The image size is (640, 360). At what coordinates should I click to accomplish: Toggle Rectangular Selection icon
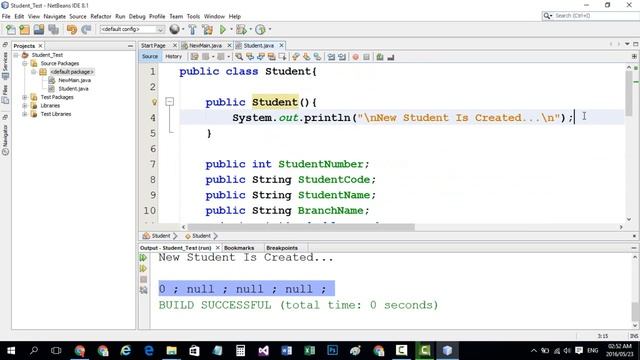tap(282, 57)
